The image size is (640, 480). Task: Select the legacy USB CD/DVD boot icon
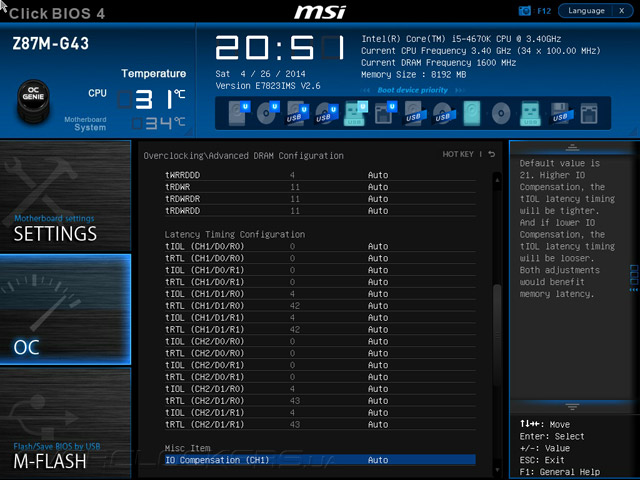[444, 113]
